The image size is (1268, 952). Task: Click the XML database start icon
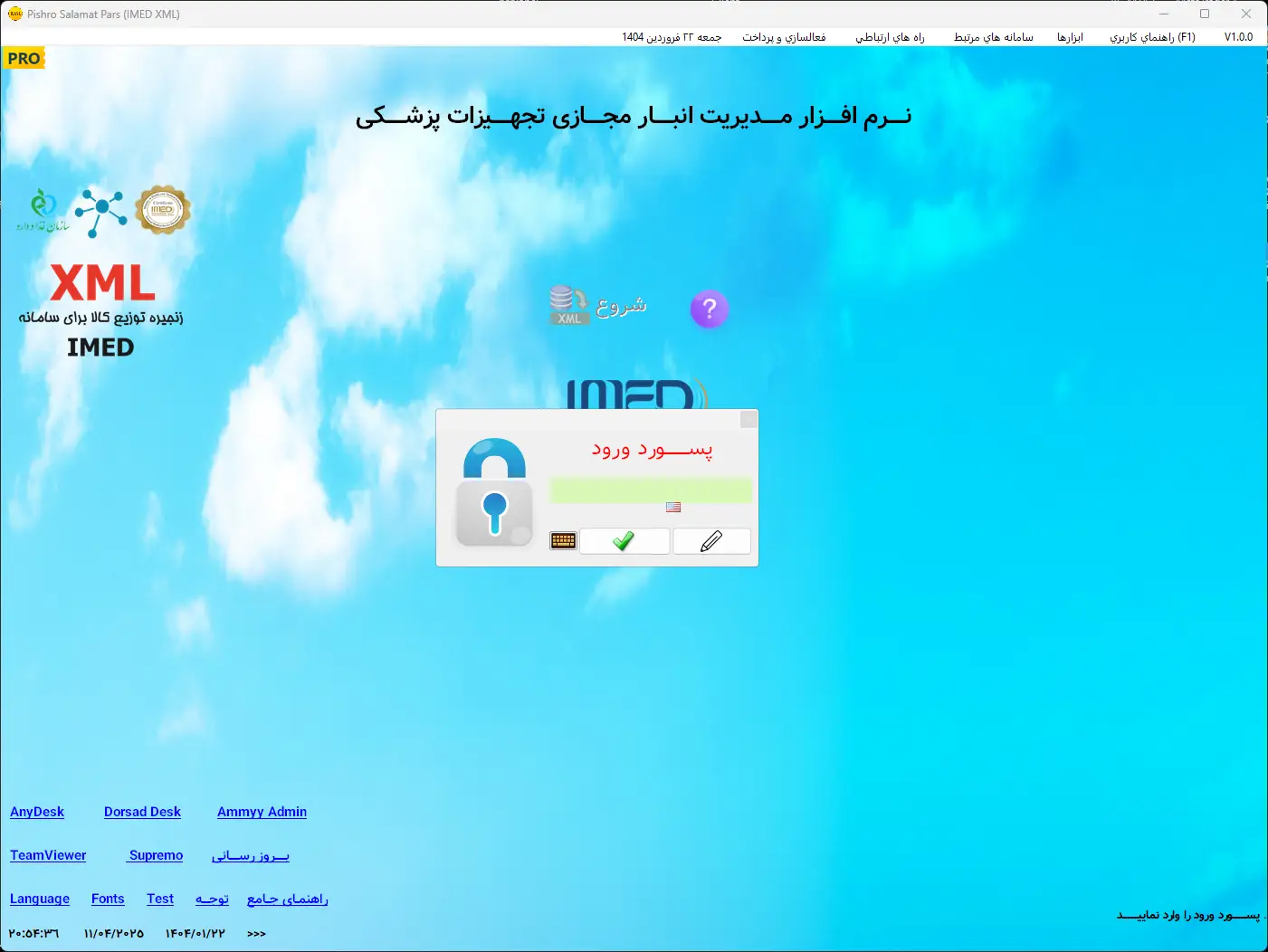click(568, 306)
